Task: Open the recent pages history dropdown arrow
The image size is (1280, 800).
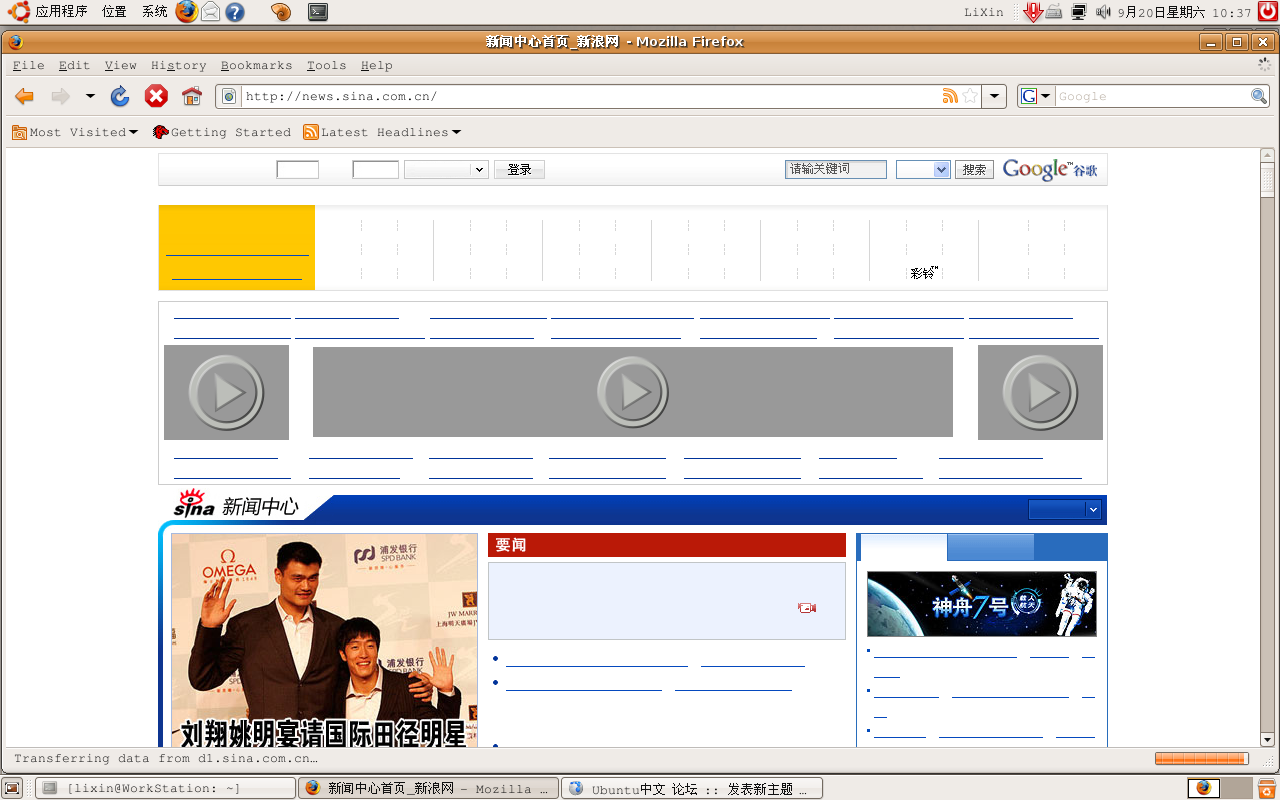Action: click(90, 96)
